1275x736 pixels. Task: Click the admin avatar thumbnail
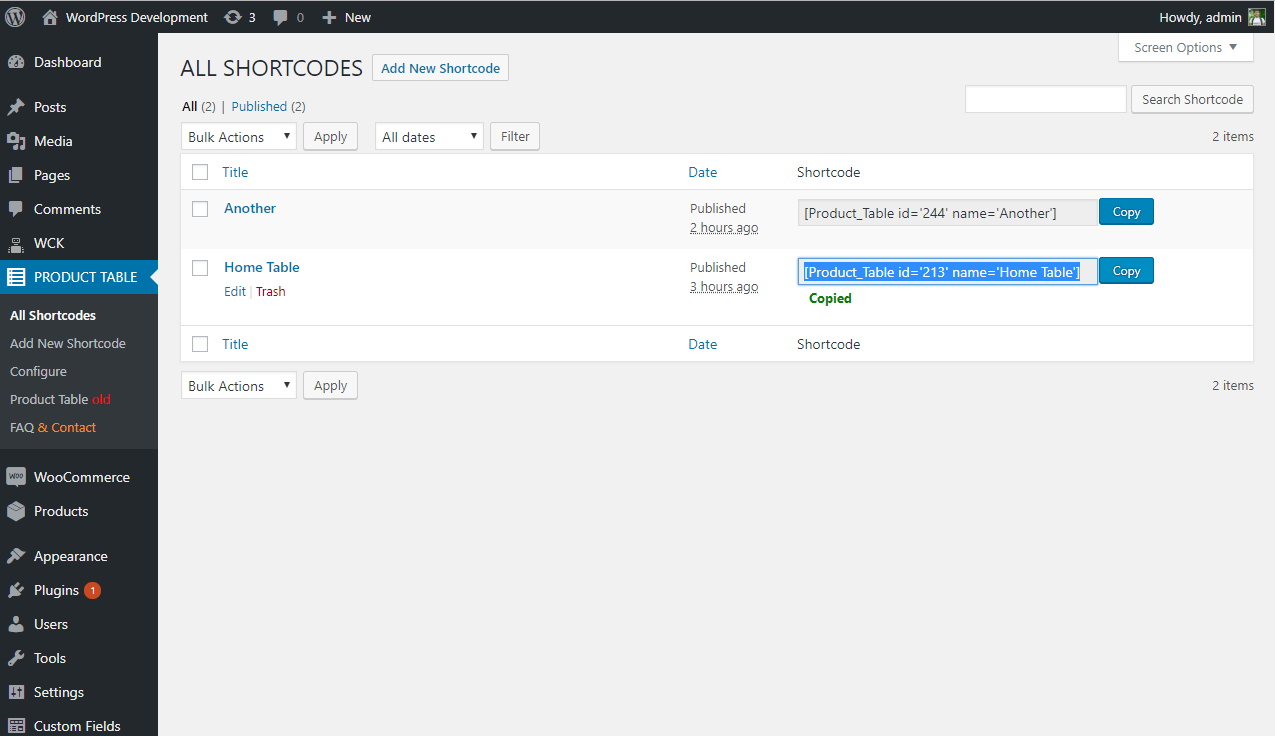(1256, 17)
